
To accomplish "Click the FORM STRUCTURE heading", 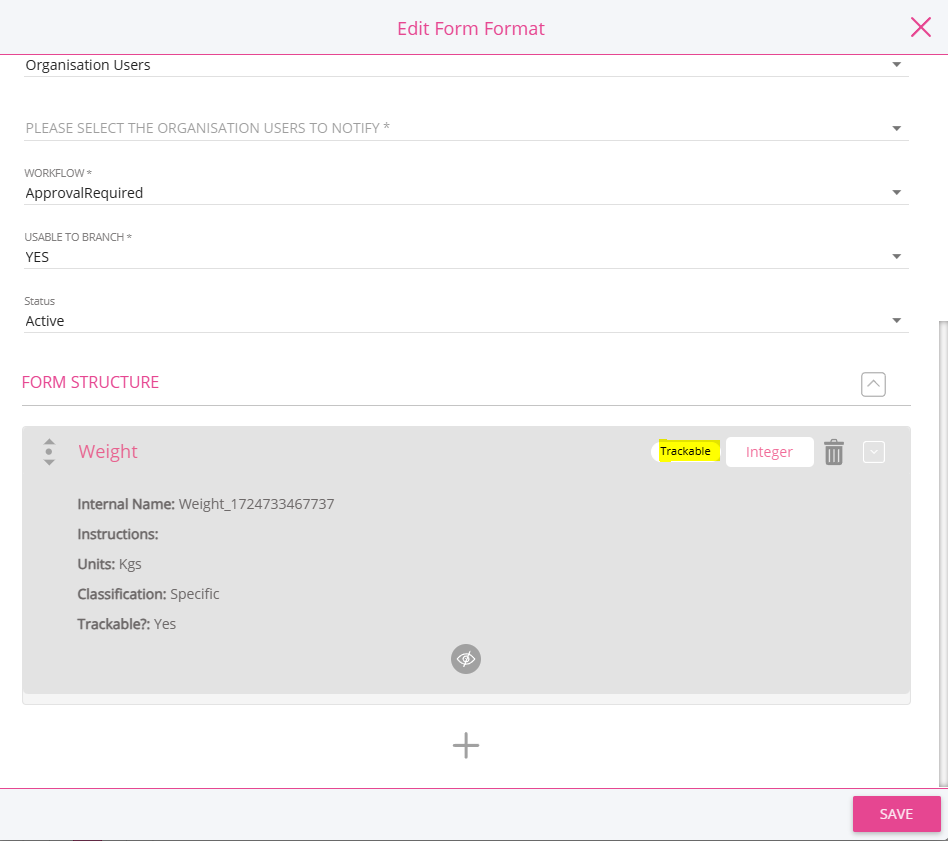I will point(90,382).
